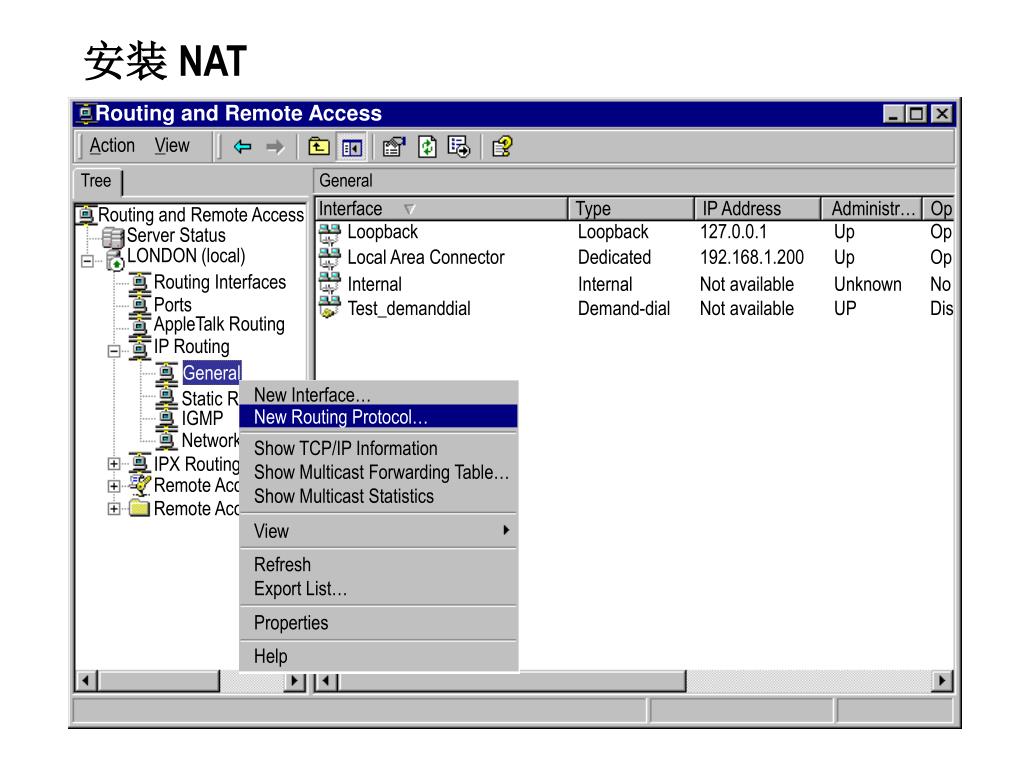This screenshot has height=768, width=1024.
Task: Select the General node in tree
Action: point(212,373)
